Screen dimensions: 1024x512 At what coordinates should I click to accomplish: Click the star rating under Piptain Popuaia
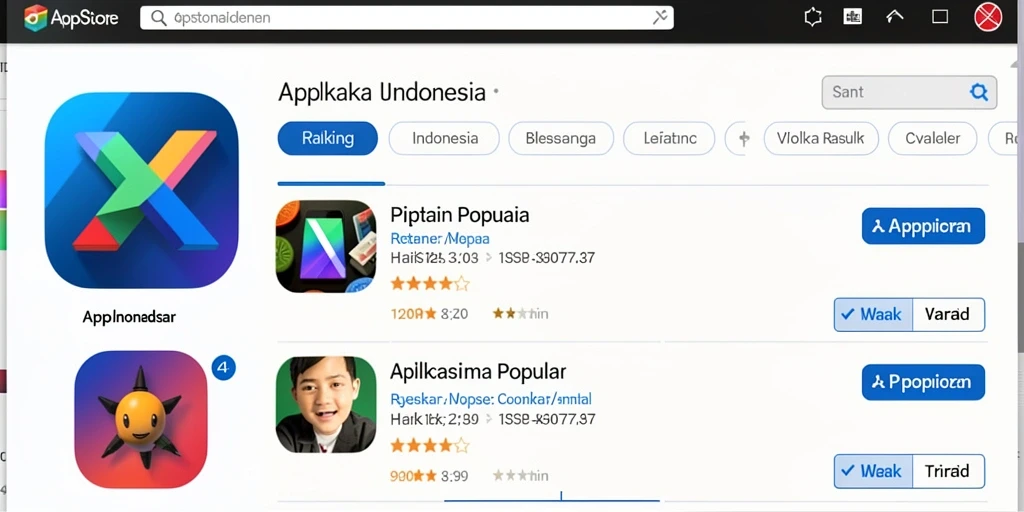pos(430,283)
